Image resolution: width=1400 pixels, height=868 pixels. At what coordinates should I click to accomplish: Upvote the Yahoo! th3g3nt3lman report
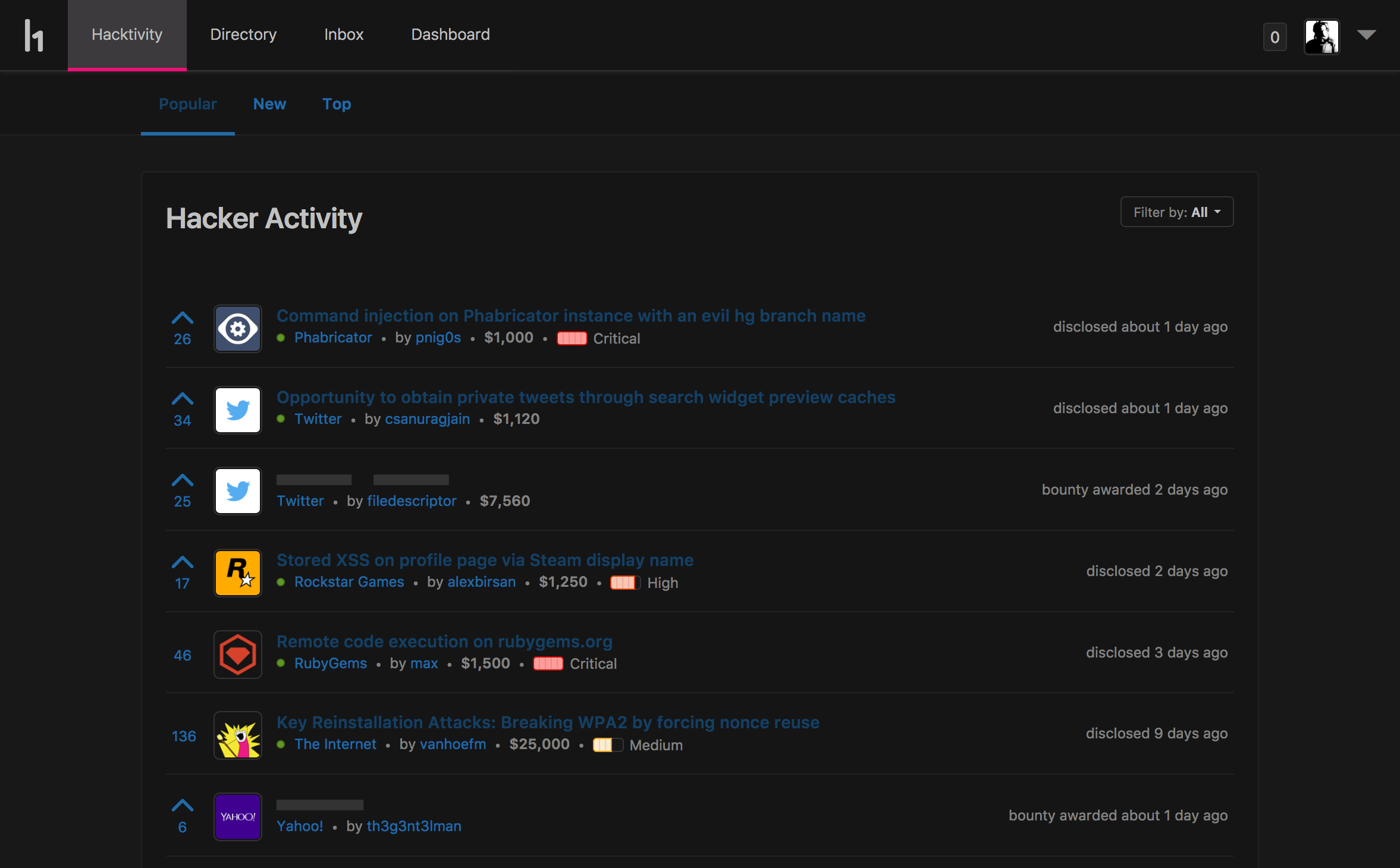[183, 806]
